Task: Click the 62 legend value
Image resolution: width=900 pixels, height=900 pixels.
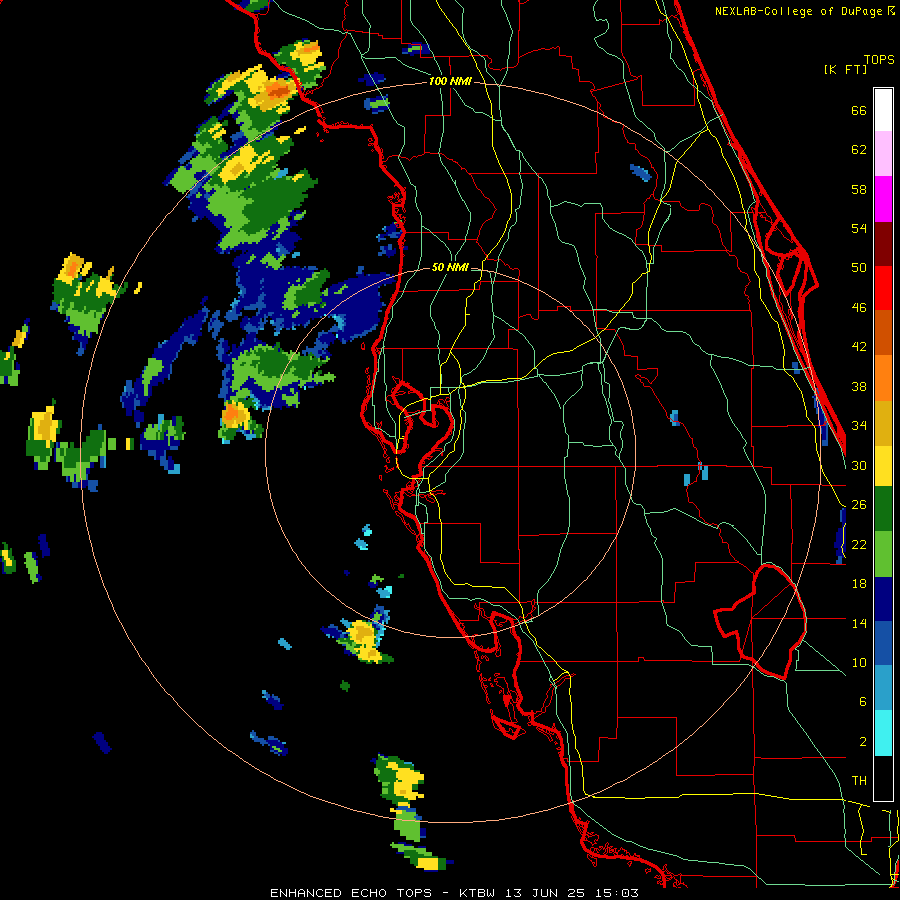Action: pyautogui.click(x=859, y=150)
